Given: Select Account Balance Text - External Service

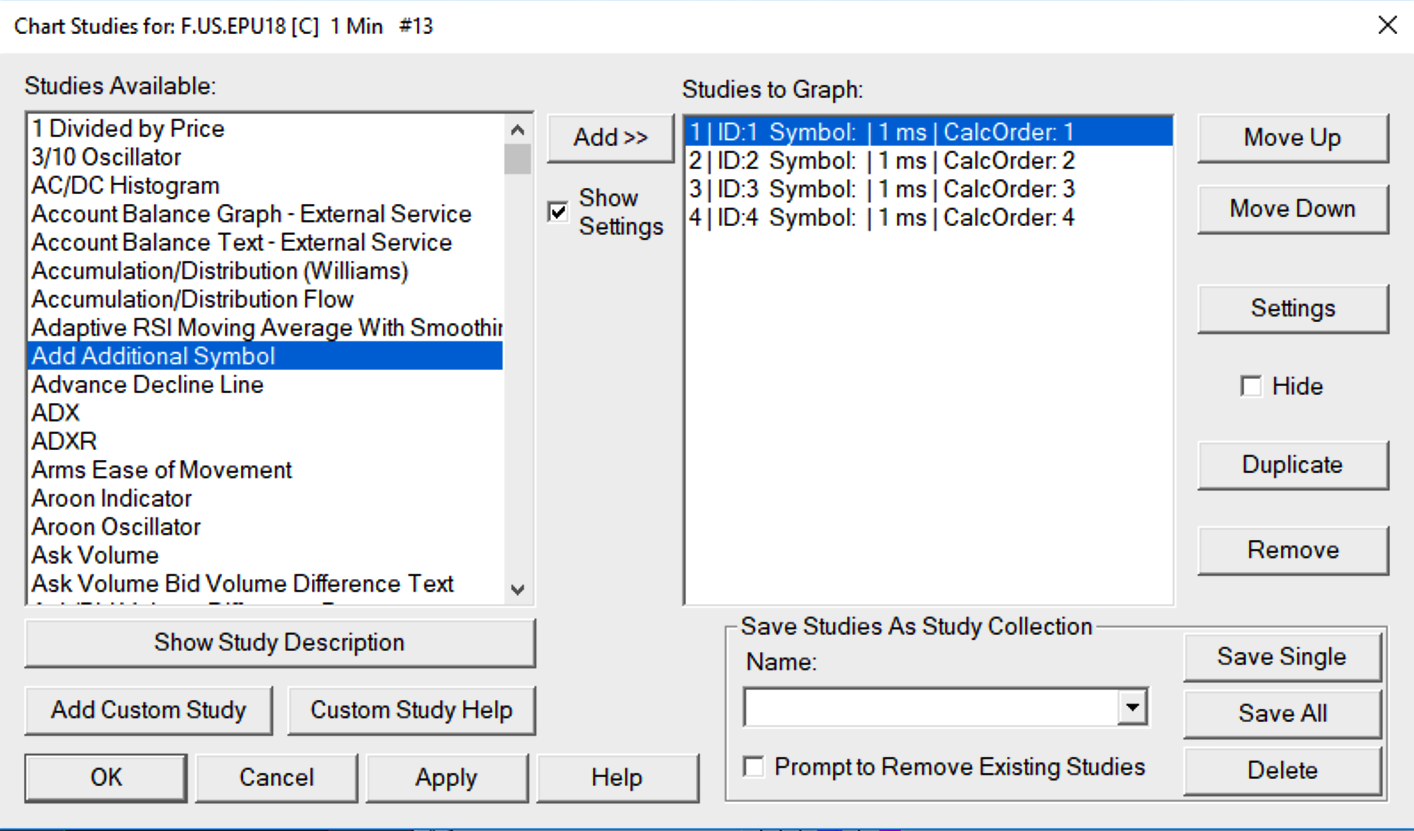Looking at the screenshot, I should click(x=265, y=243).
